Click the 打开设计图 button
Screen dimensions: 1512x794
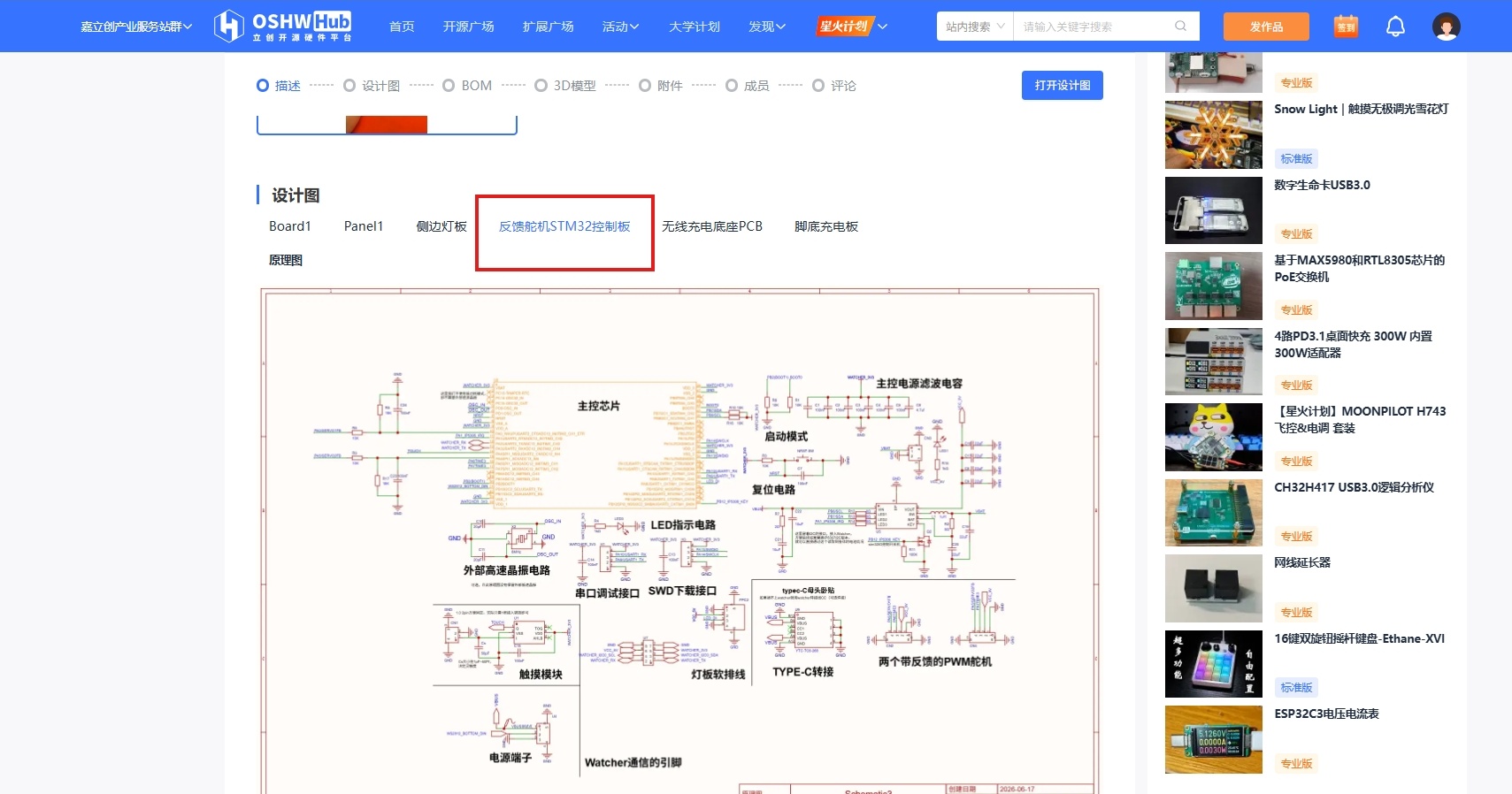(x=1062, y=85)
